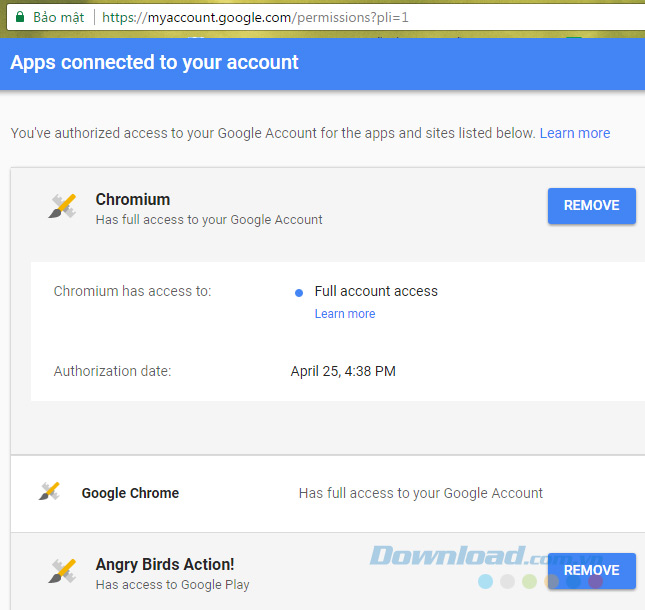Click the Google Chrome app icon
The height and width of the screenshot is (610, 645).
click(49, 492)
